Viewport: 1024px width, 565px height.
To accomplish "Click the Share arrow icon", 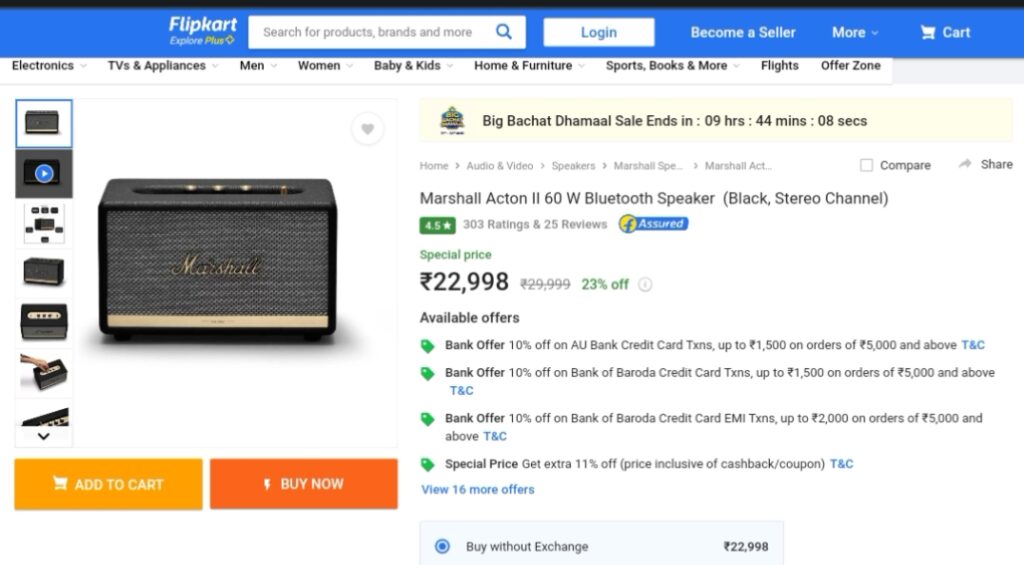I will [x=965, y=164].
